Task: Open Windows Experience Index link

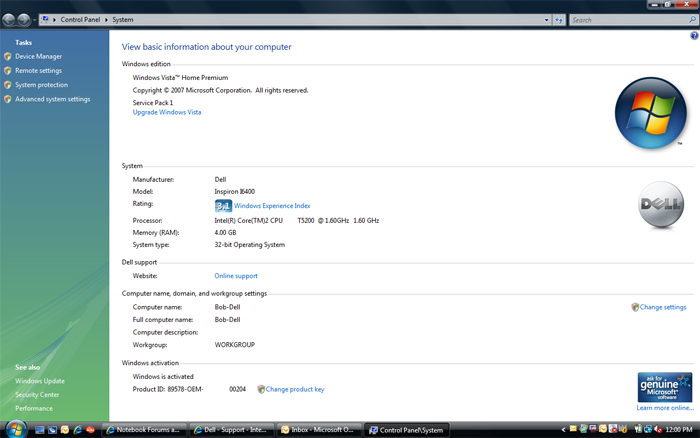Action: 272,206
